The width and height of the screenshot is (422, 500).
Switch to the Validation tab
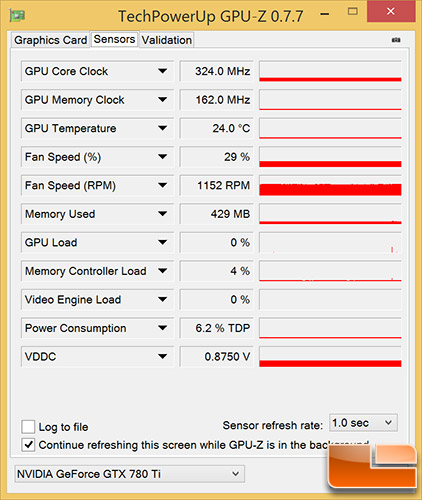pyautogui.click(x=167, y=40)
